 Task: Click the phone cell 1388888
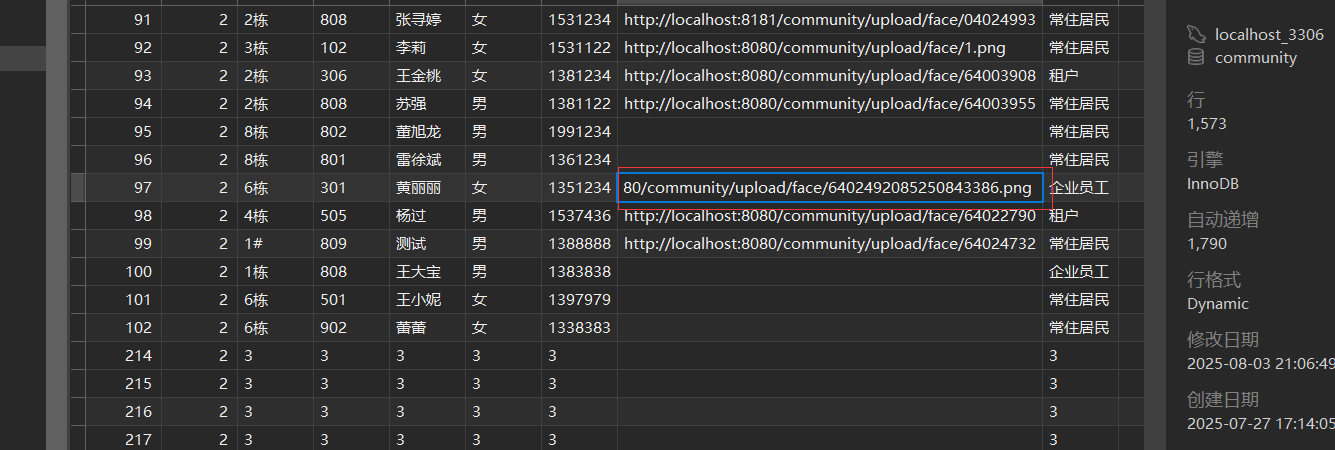[579, 244]
